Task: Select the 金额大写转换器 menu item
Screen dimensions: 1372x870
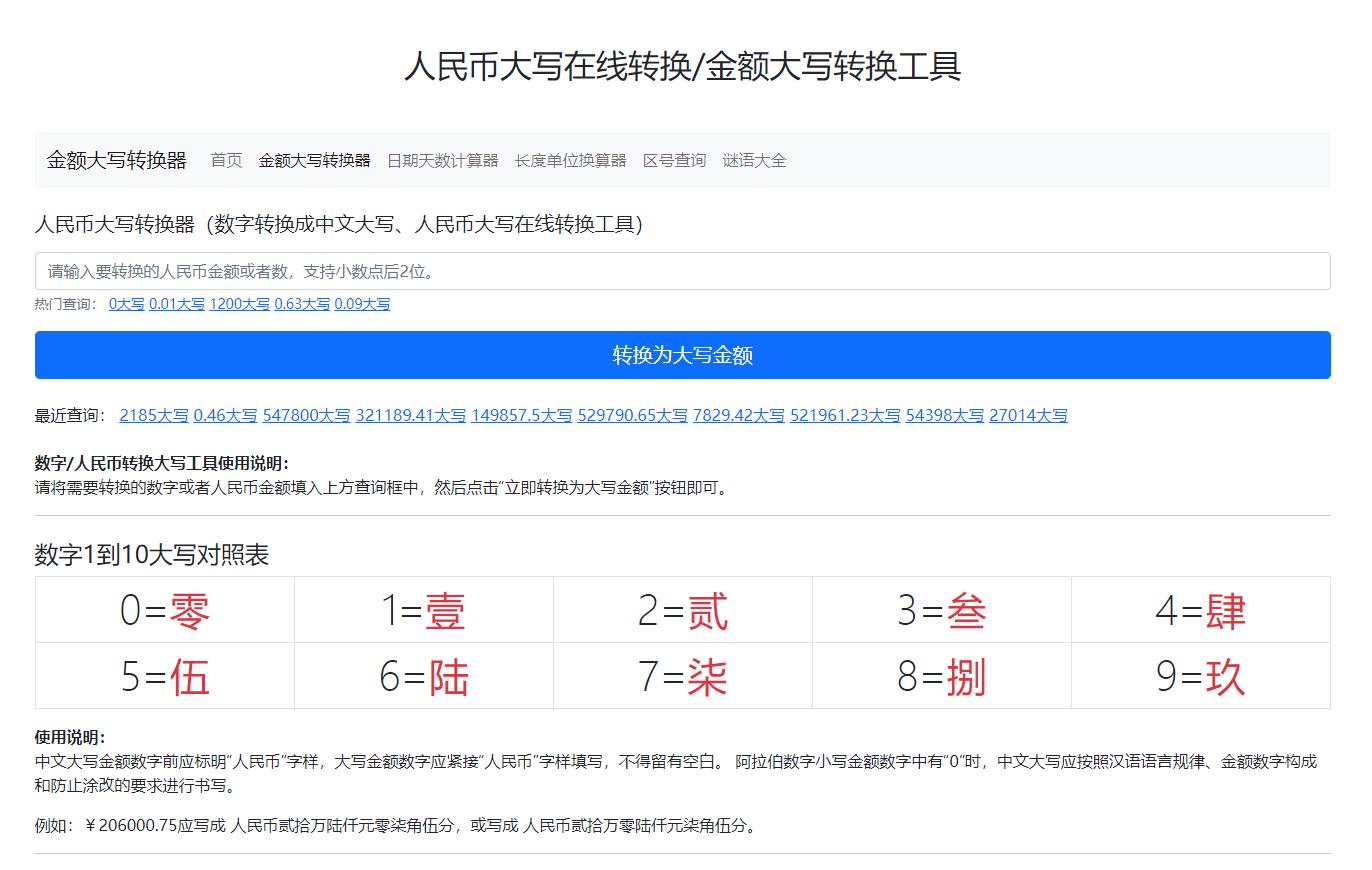Action: pos(316,160)
